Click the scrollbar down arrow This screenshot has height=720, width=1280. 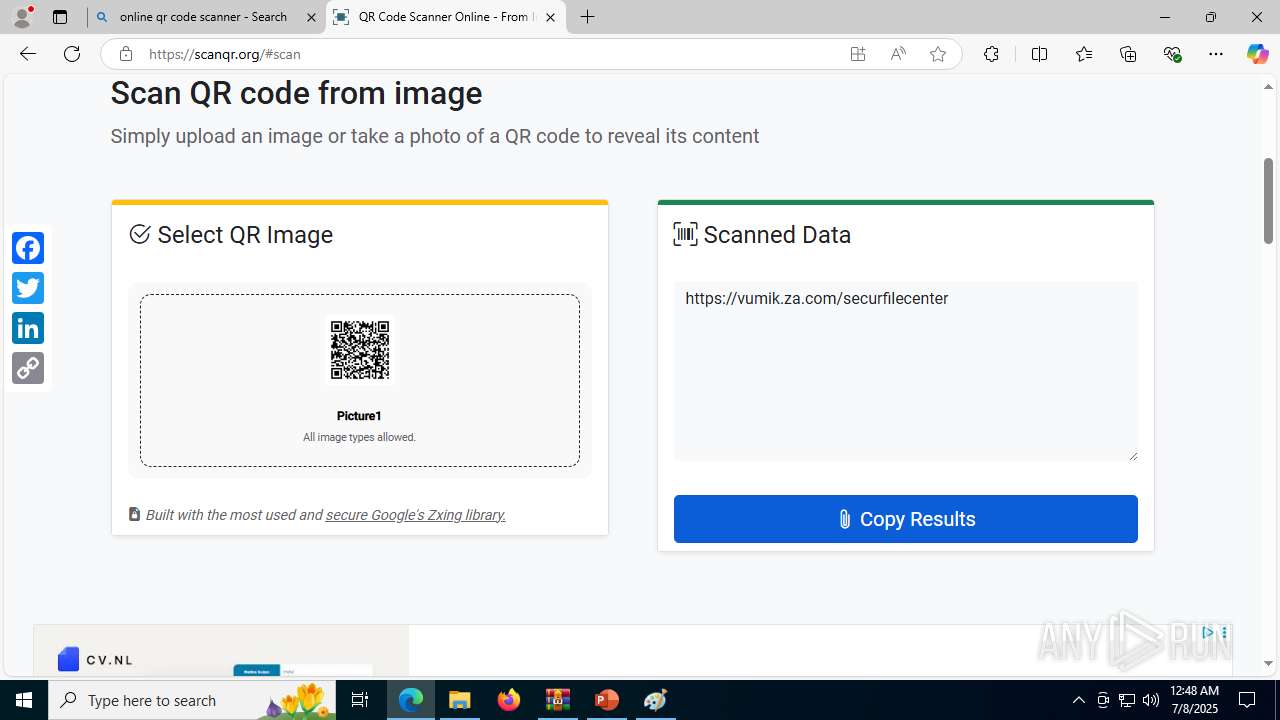point(1268,663)
